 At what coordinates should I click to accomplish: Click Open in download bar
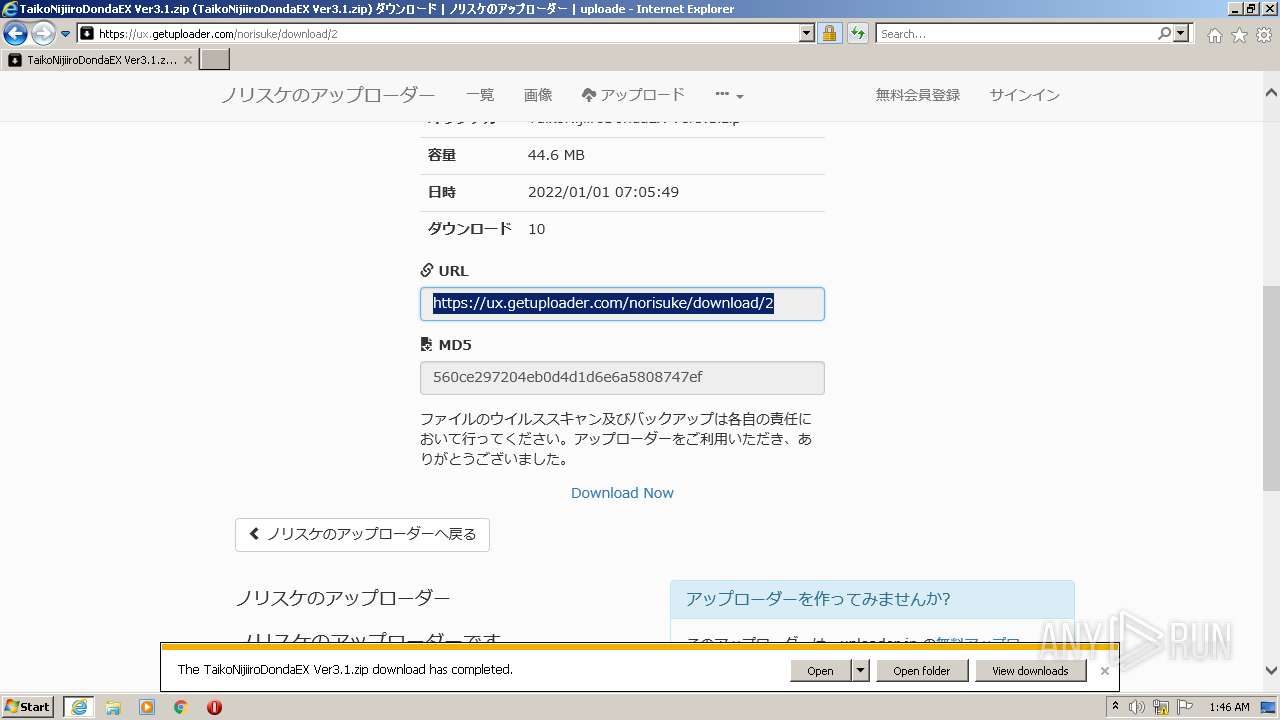click(x=820, y=671)
